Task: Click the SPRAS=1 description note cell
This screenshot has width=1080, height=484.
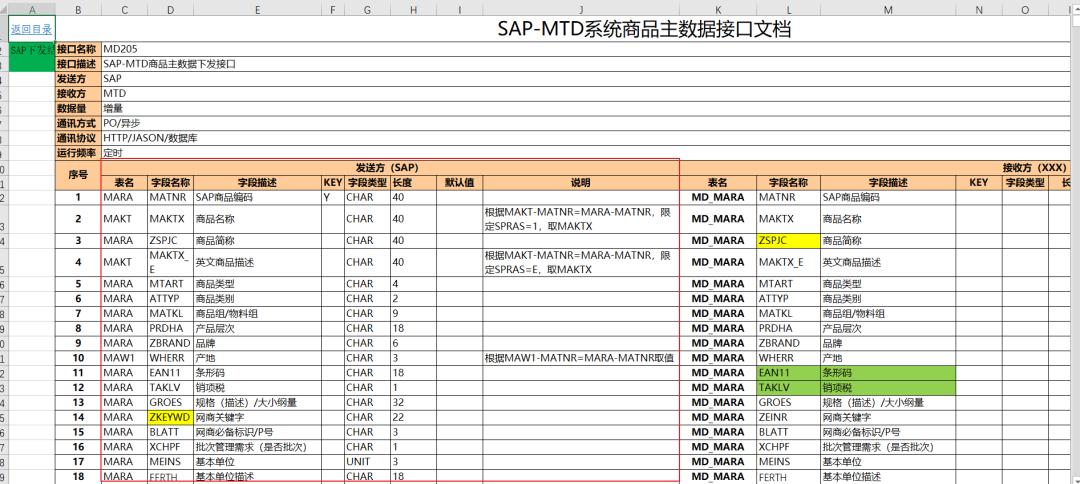Action: coord(581,219)
